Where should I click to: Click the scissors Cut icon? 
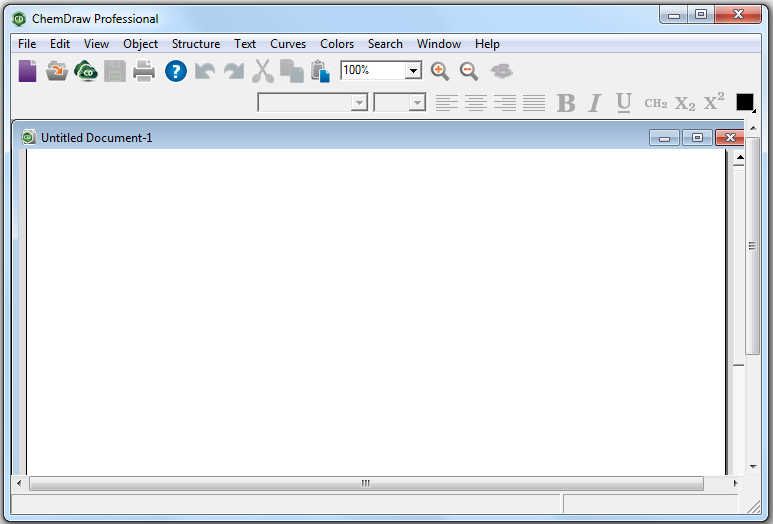[x=263, y=71]
